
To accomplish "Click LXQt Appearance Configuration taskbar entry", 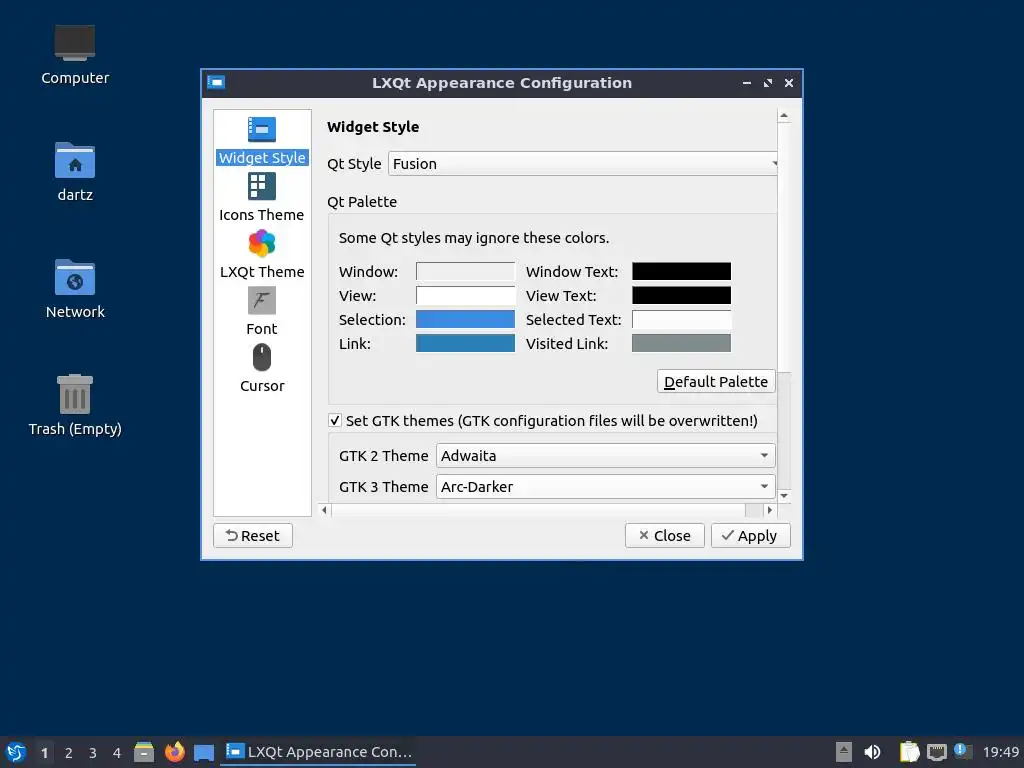I will pos(319,752).
